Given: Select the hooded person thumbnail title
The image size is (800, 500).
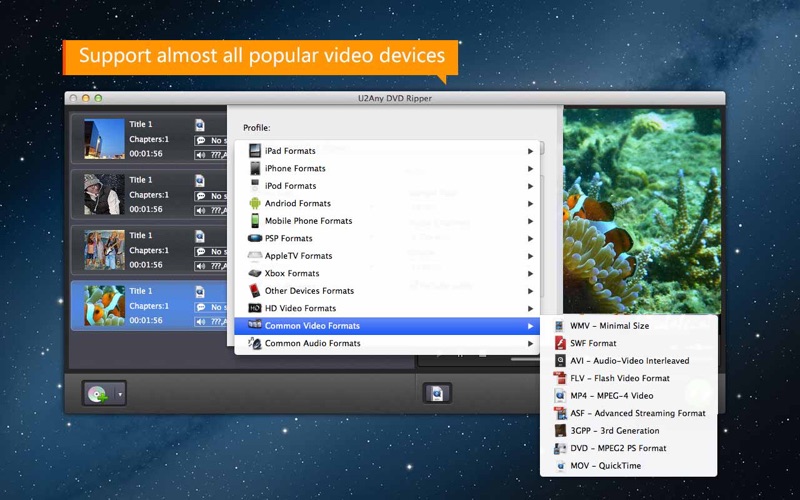Looking at the screenshot, I should tap(104, 194).
